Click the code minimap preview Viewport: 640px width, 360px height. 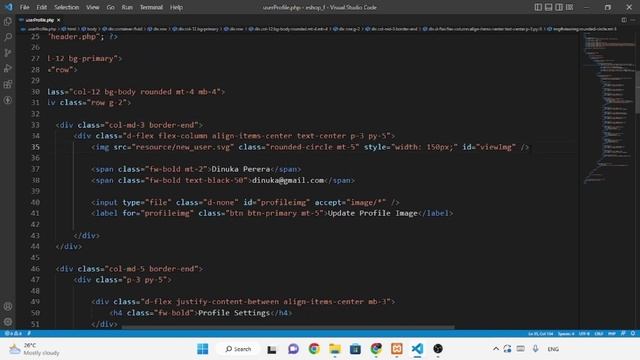click(x=608, y=108)
